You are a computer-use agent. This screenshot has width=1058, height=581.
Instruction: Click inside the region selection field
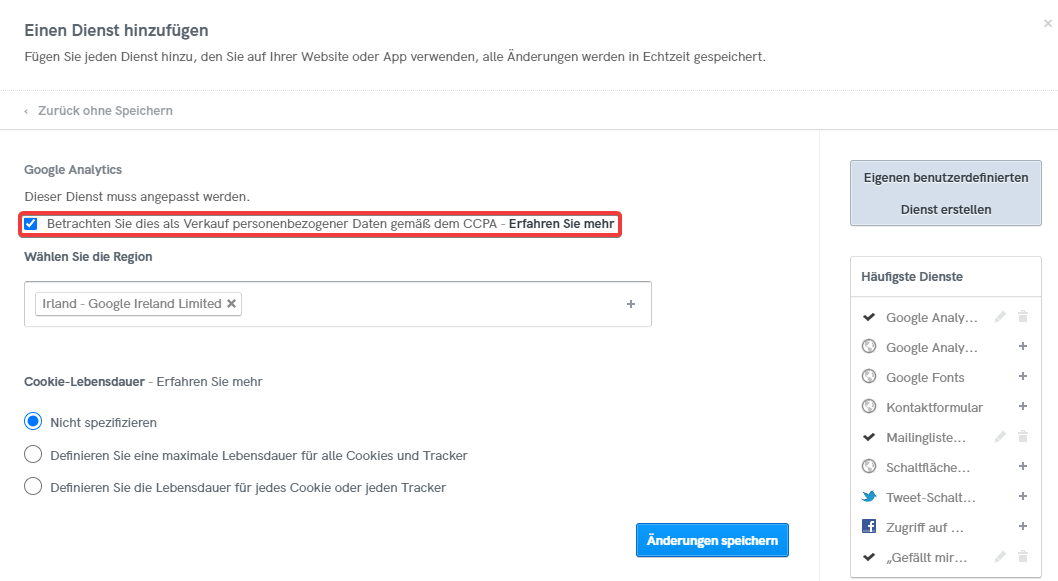click(430, 304)
